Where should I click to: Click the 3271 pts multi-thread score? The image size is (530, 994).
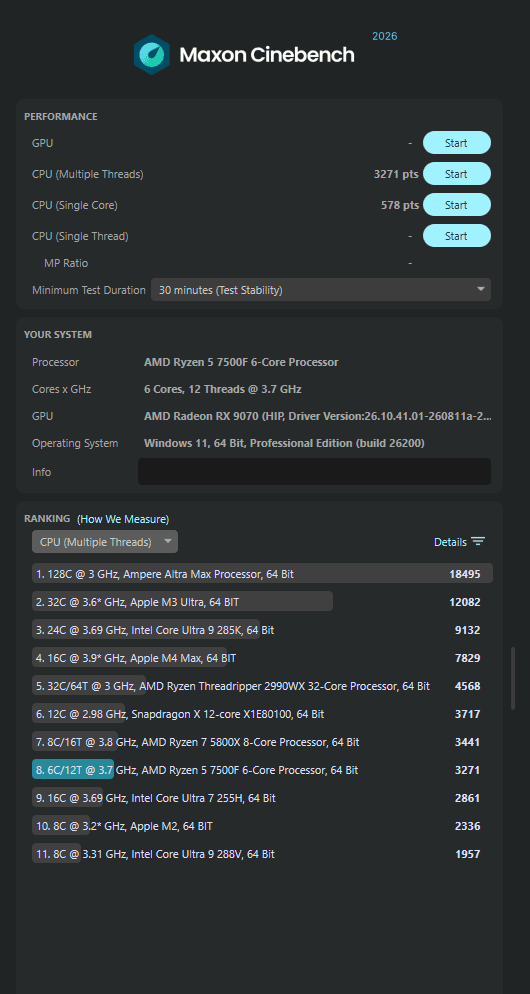[x=396, y=174]
